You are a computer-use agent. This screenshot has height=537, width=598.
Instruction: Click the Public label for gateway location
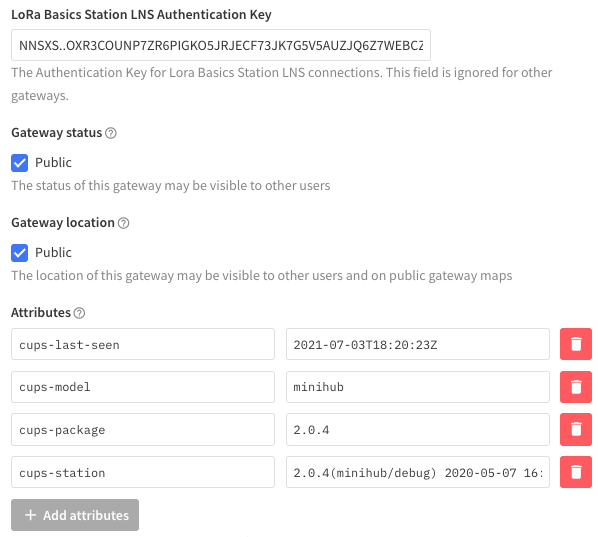pyautogui.click(x=53, y=253)
